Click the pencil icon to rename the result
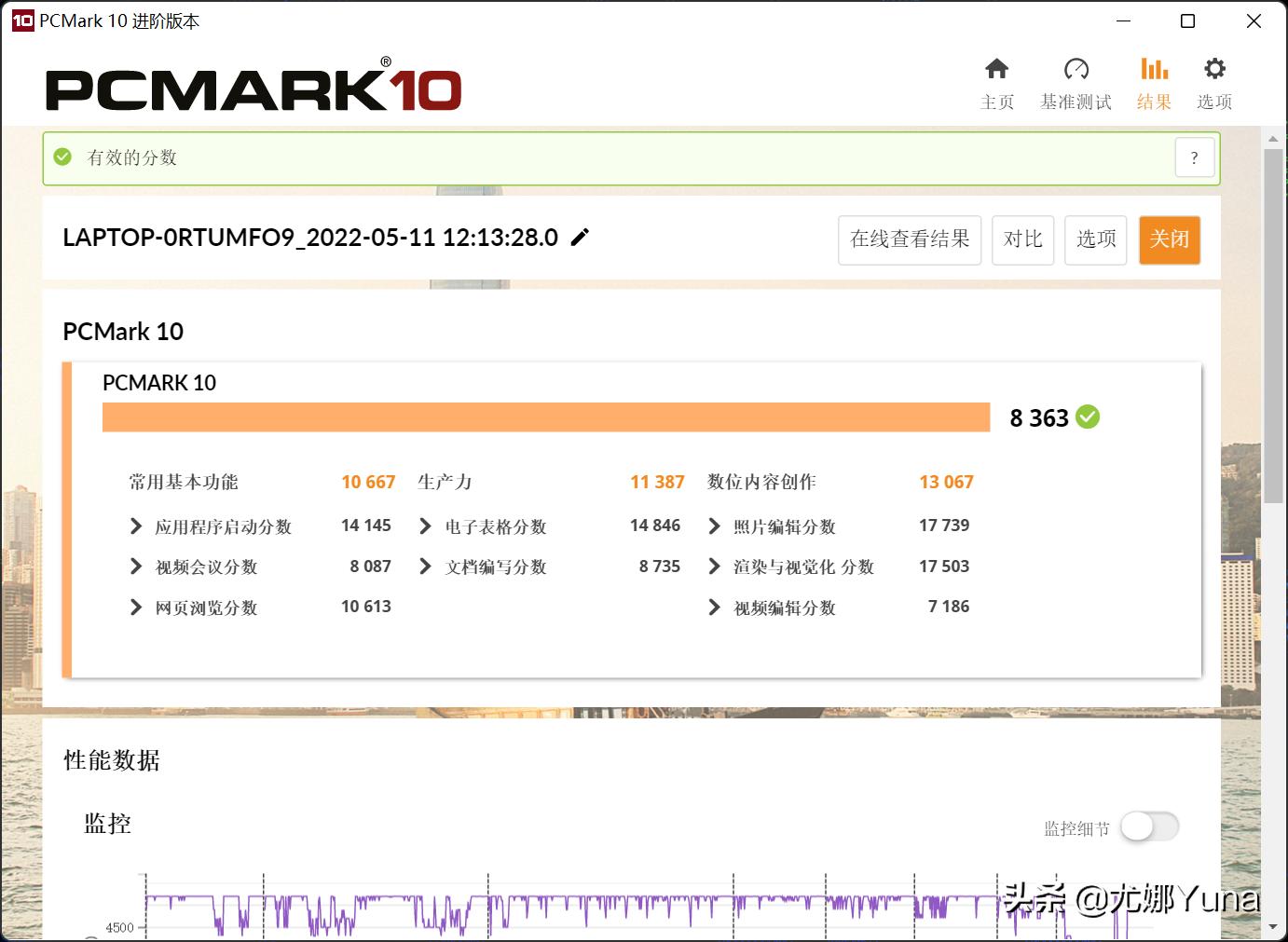1288x942 pixels. click(580, 238)
